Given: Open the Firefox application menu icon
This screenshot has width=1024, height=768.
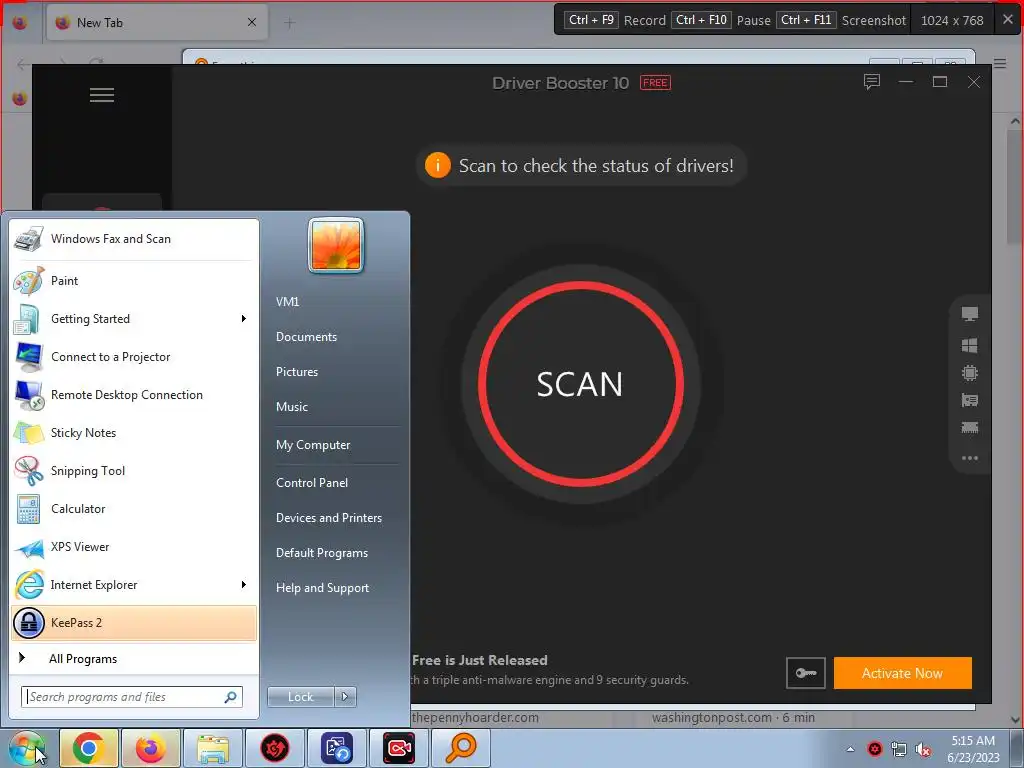Looking at the screenshot, I should (x=1000, y=63).
